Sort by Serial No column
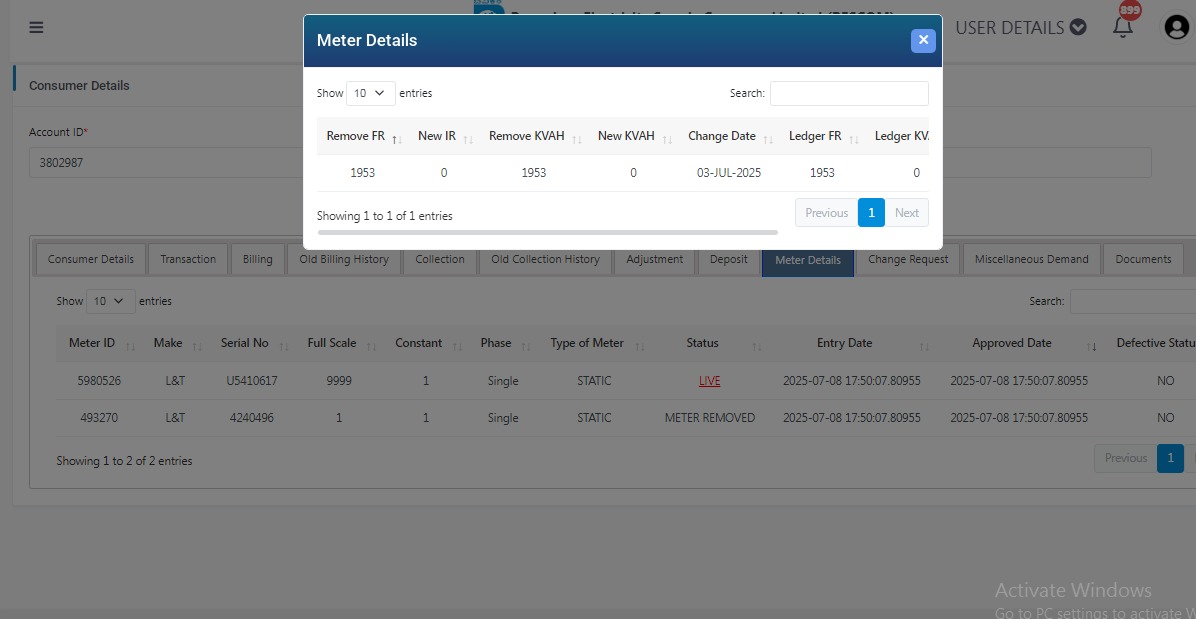This screenshot has width=1196, height=619. pos(252,343)
